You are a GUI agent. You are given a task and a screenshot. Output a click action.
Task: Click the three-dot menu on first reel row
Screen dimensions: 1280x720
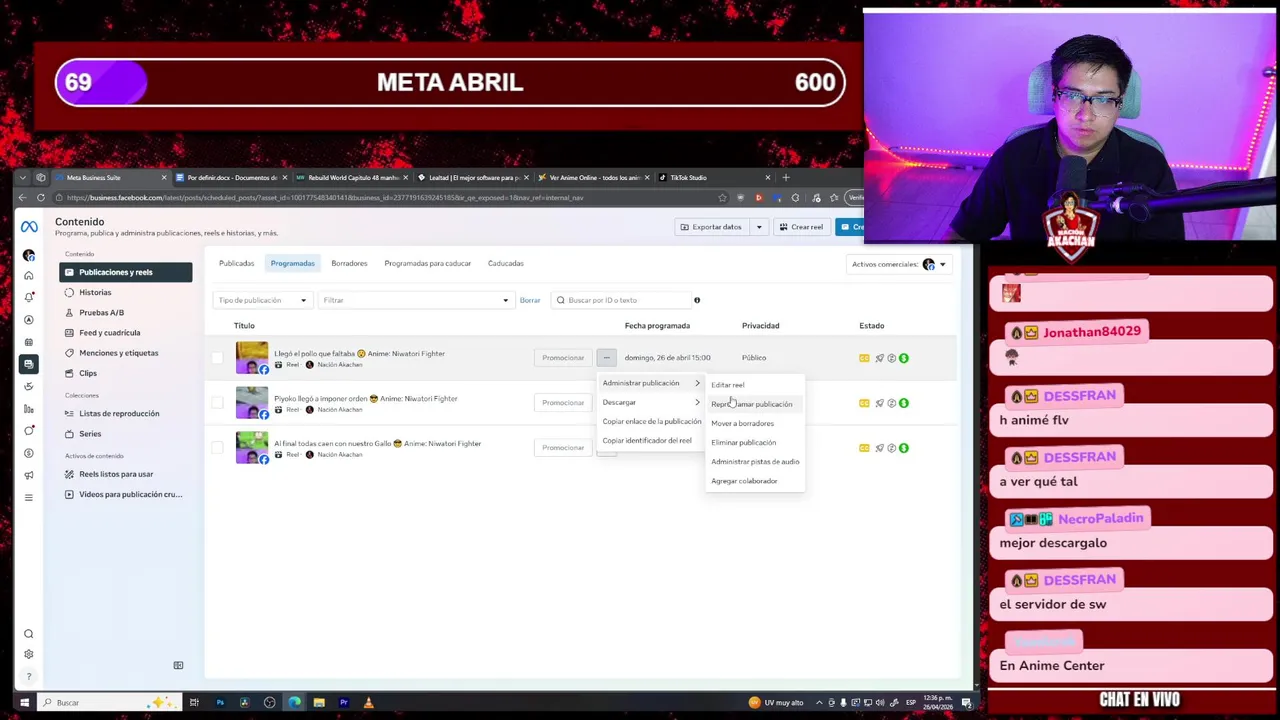click(607, 358)
